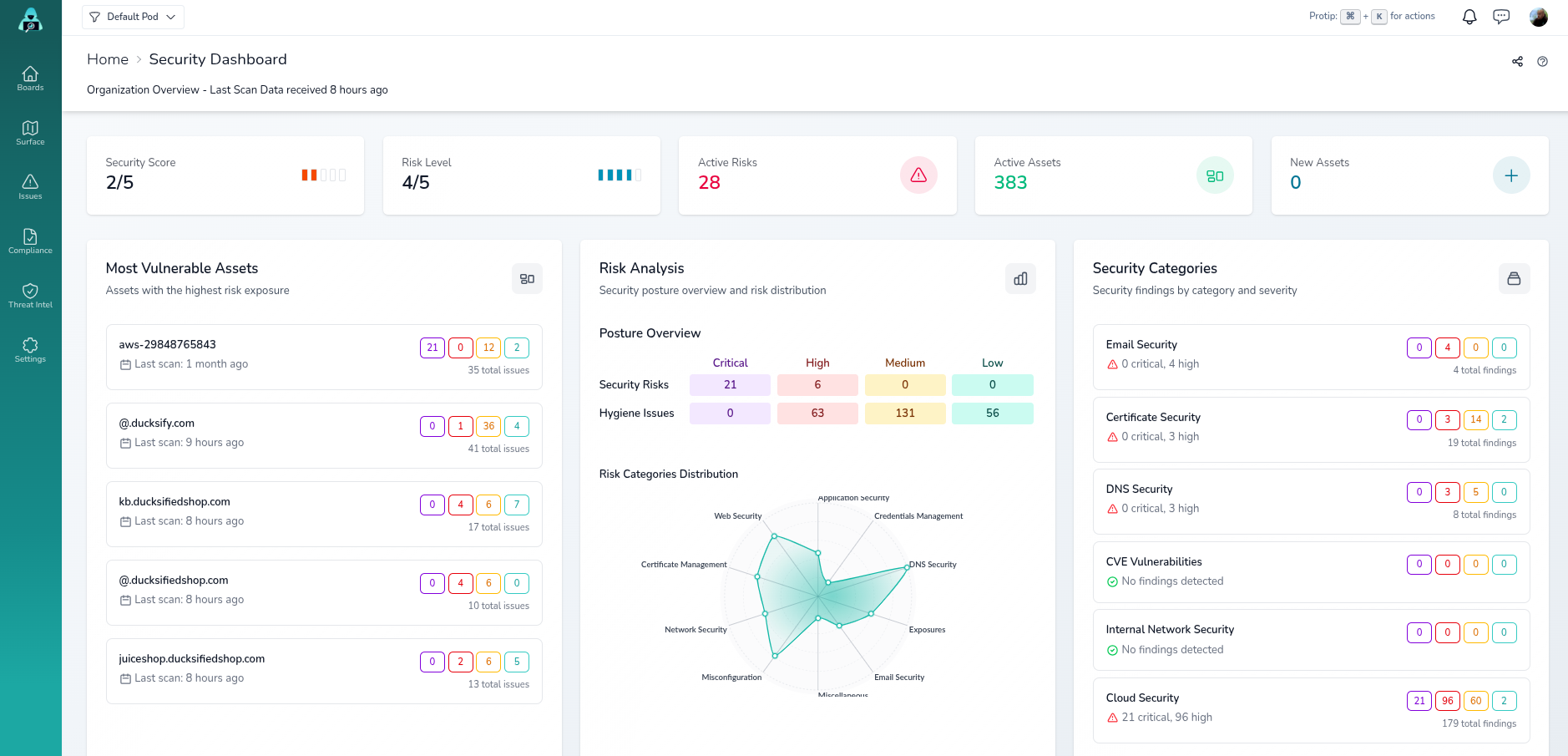Viewport: 1568px width, 756px height.
Task: Open the chat messages icon
Action: tap(1501, 17)
